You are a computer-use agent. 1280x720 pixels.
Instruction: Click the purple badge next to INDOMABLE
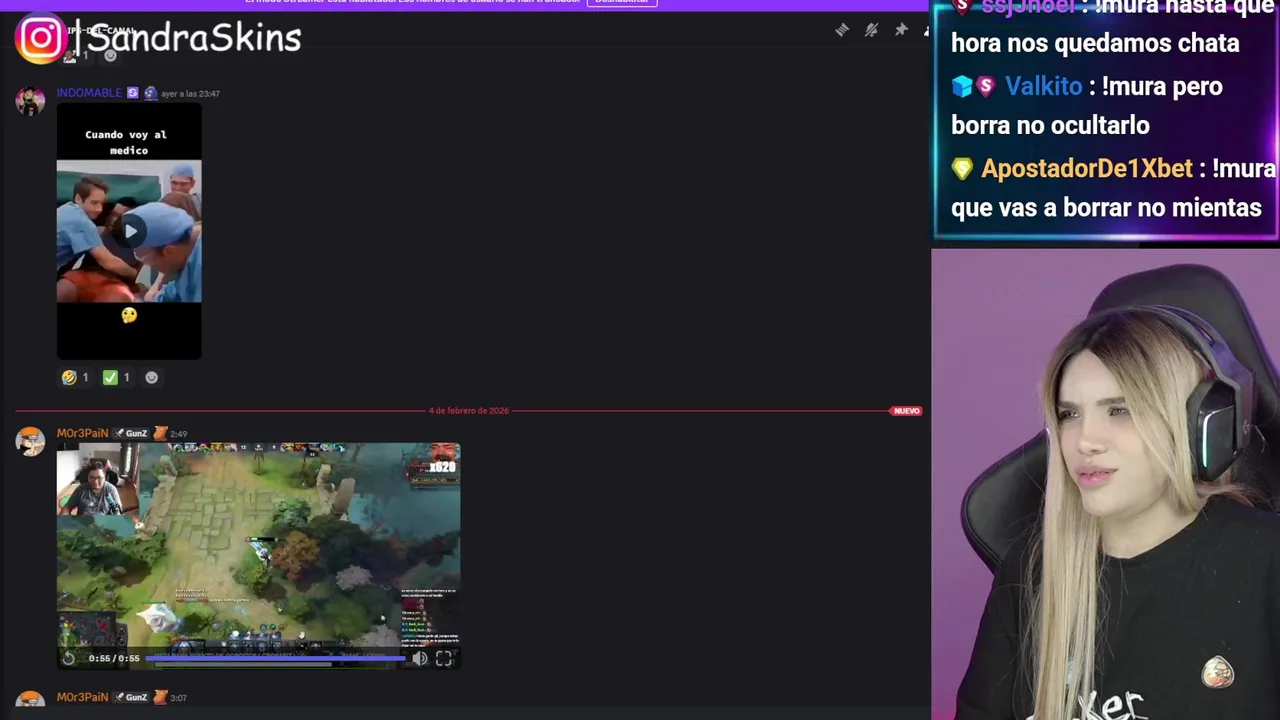pos(132,93)
